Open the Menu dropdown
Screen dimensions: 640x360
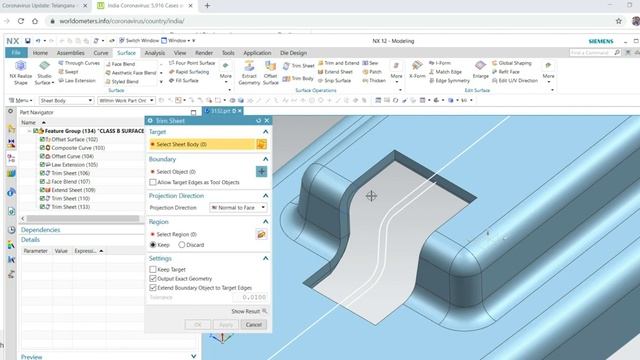coord(21,100)
